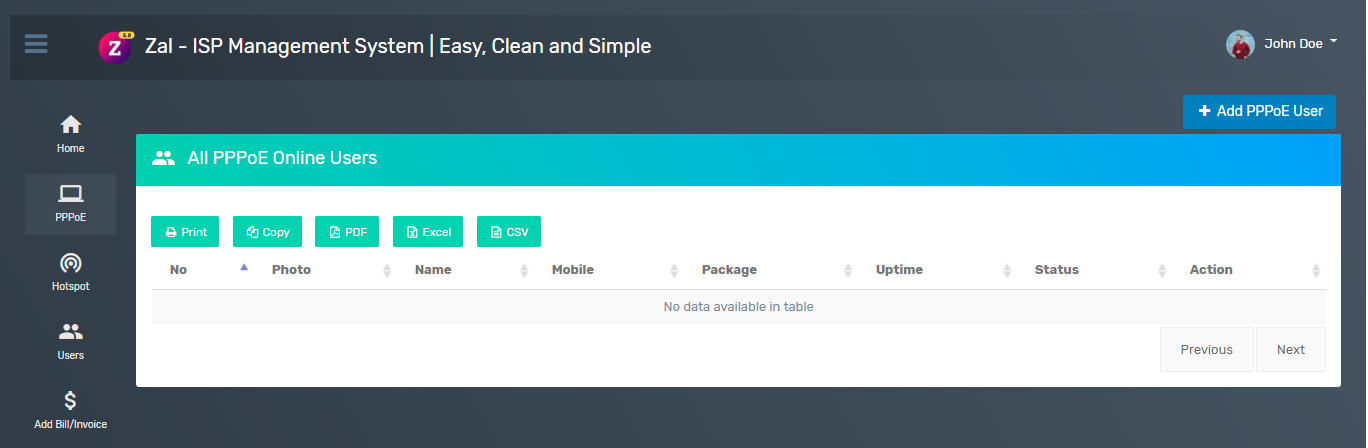Sort table by Mobile column
This screenshot has height=448, width=1368.
pos(609,270)
